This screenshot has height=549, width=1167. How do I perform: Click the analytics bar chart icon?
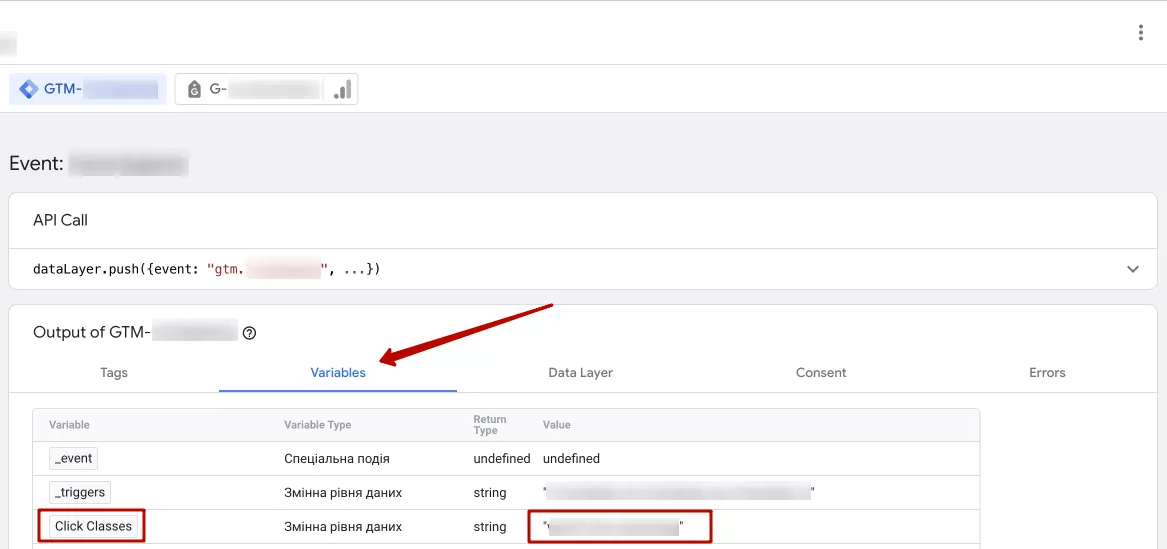(342, 89)
